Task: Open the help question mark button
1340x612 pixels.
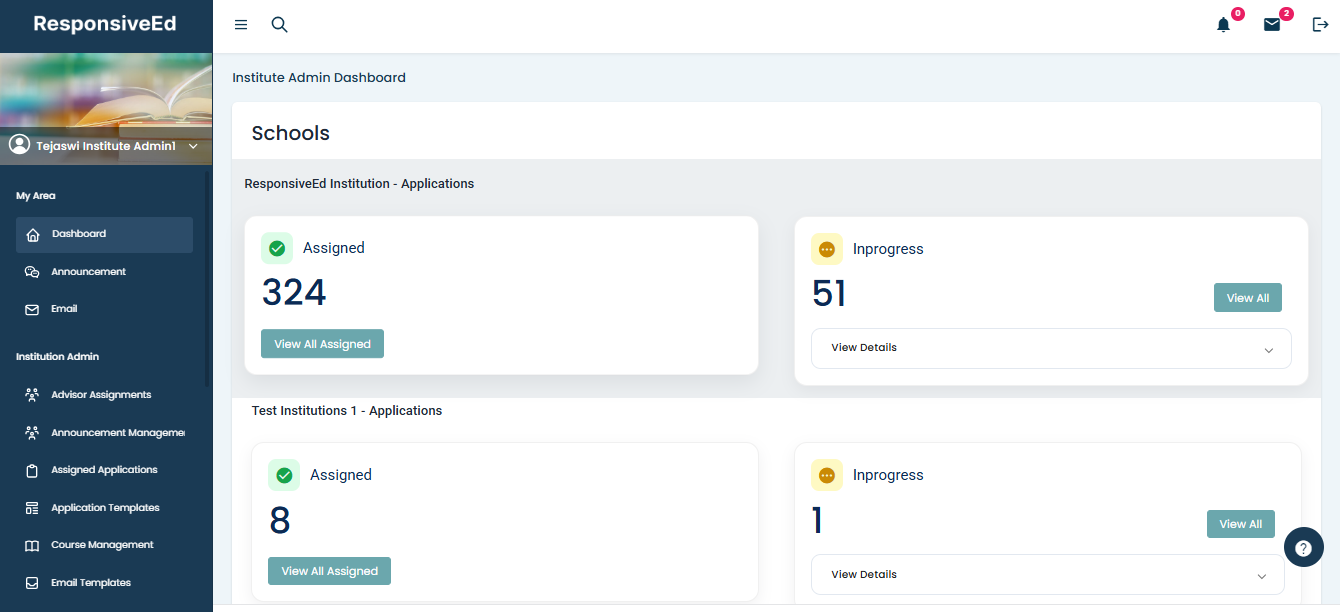Action: click(1303, 548)
